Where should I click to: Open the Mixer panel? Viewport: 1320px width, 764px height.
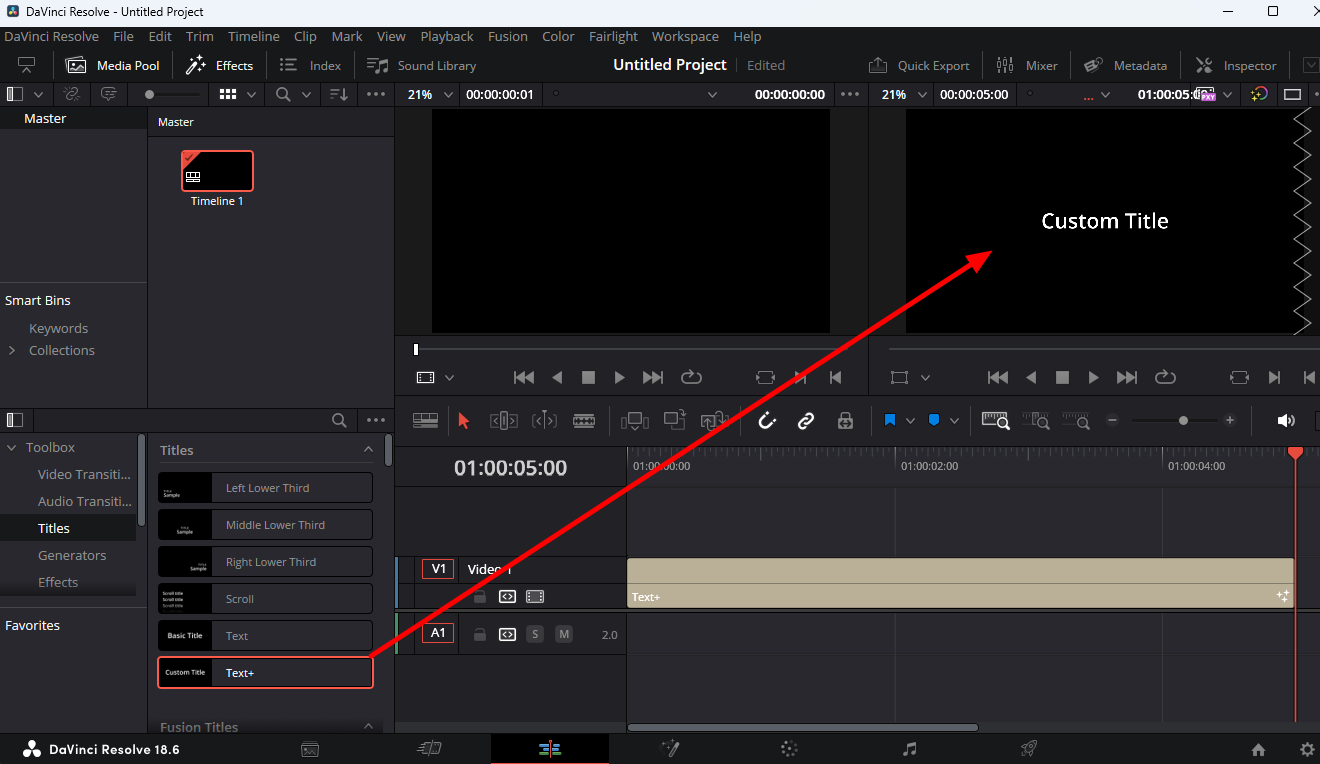[1027, 65]
